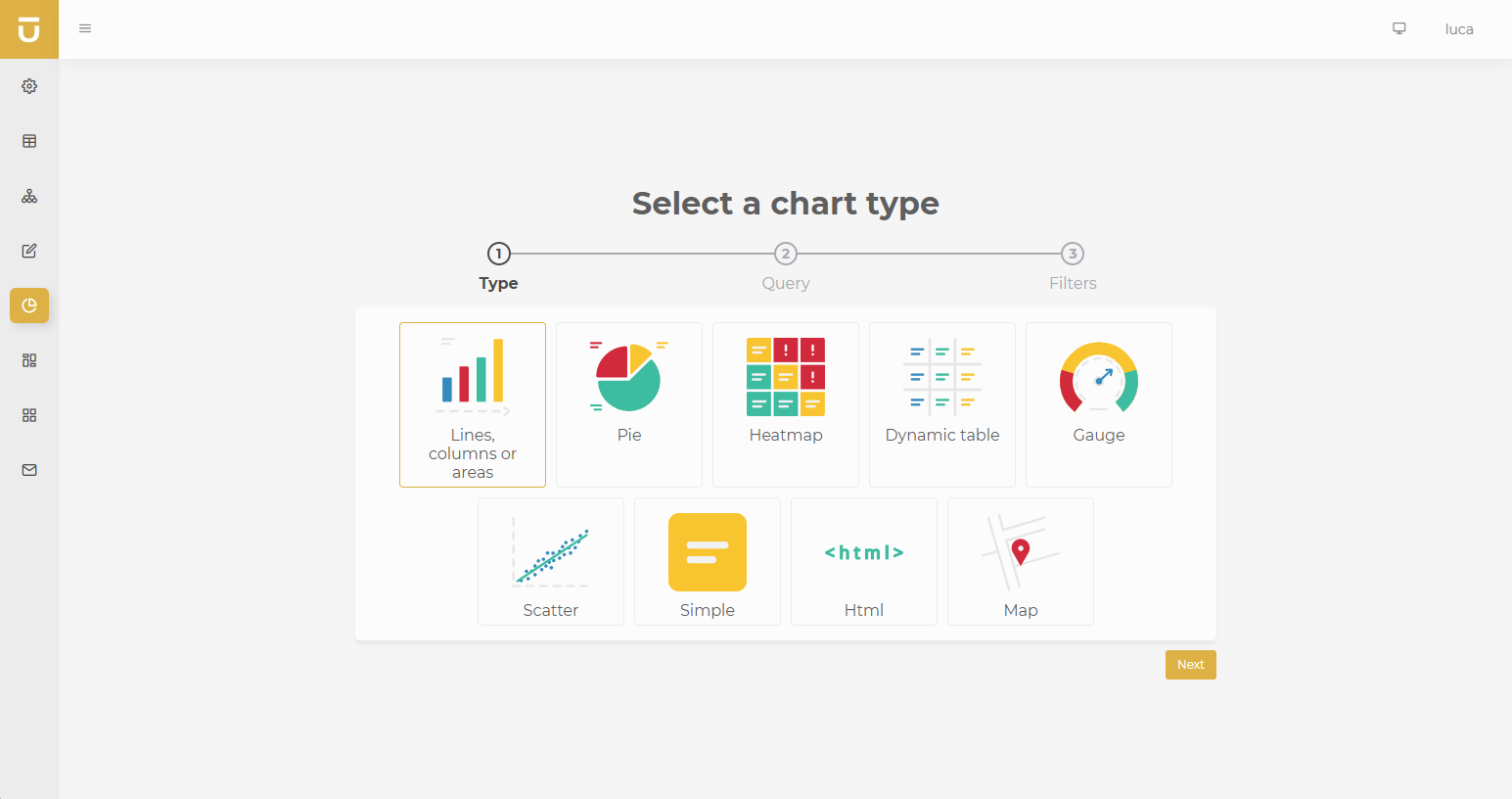Open the settings gear in sidebar
1512x799 pixels.
(x=29, y=86)
